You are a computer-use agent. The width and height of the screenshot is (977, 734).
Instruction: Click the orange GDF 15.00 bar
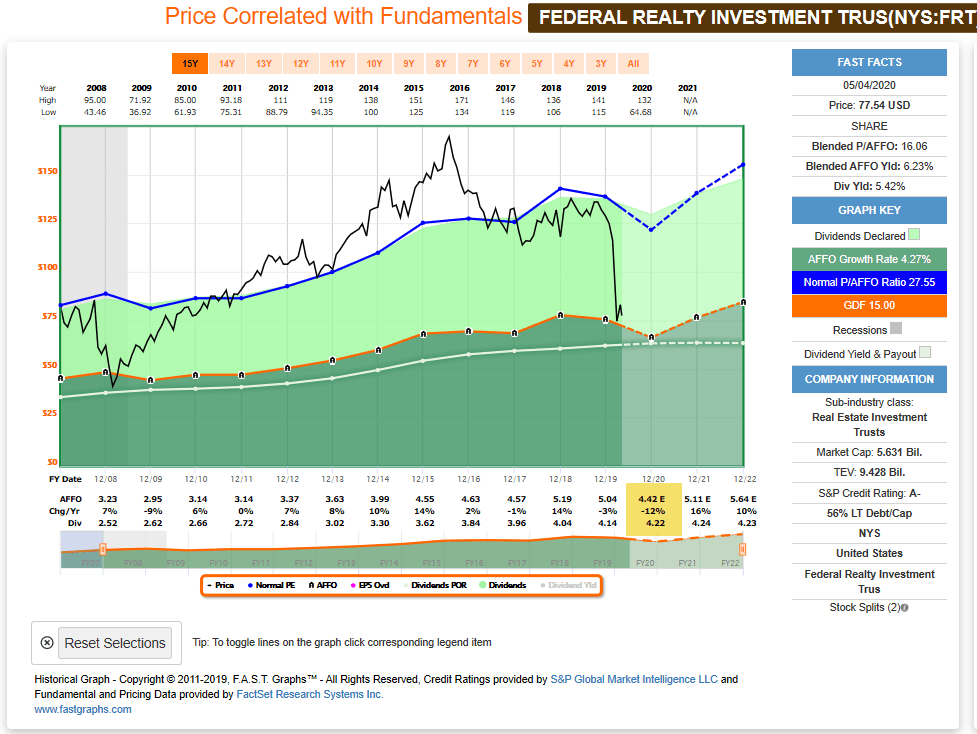coord(869,305)
